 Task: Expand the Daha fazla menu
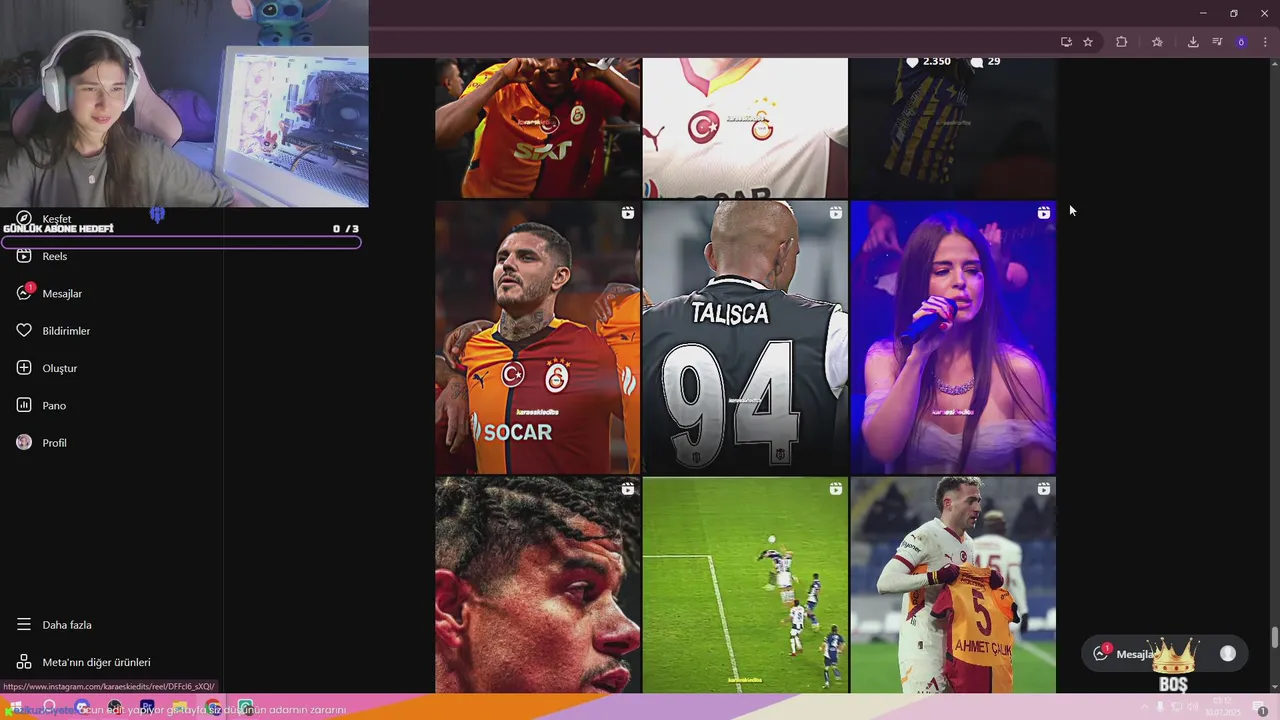[x=66, y=625]
